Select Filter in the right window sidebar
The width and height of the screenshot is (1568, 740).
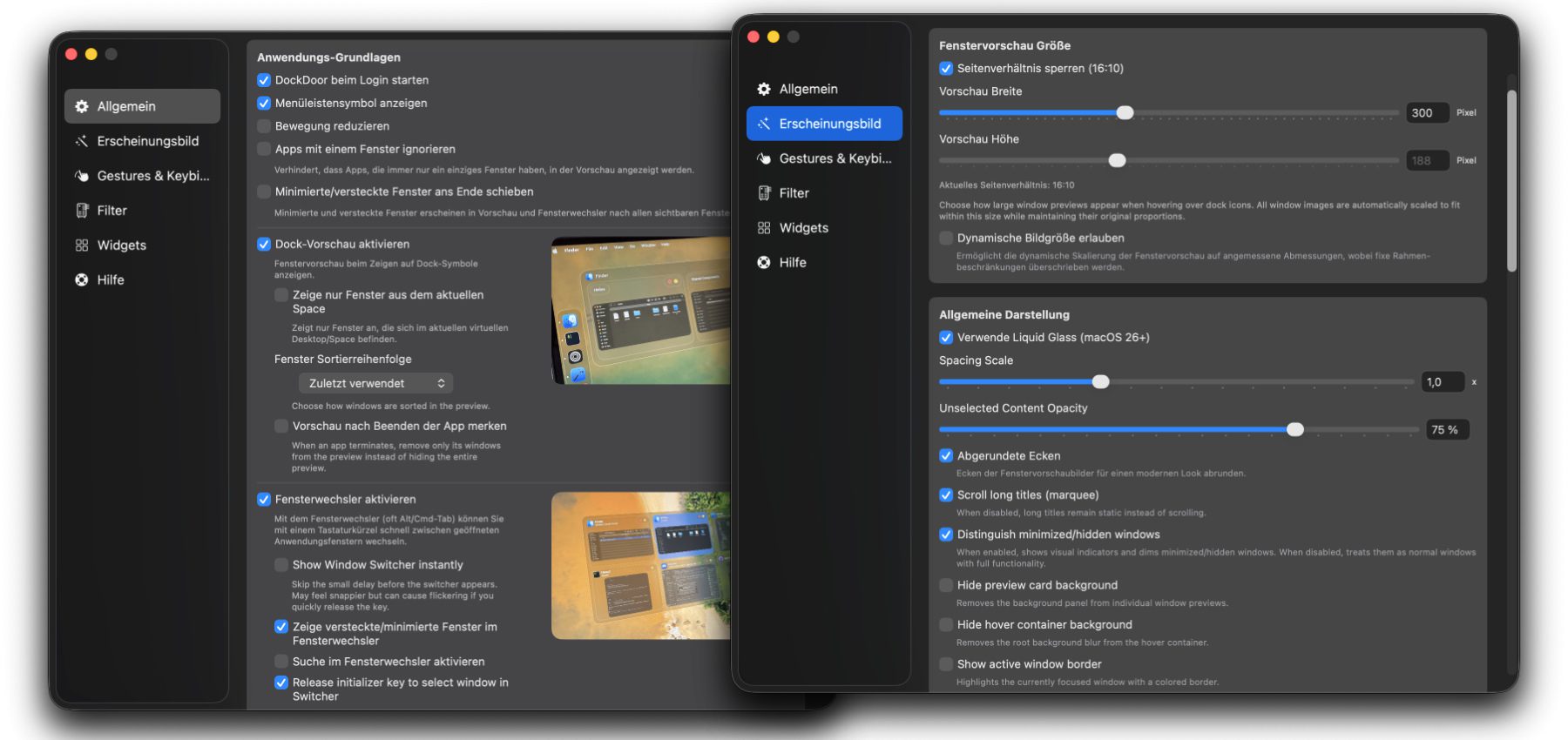point(794,193)
